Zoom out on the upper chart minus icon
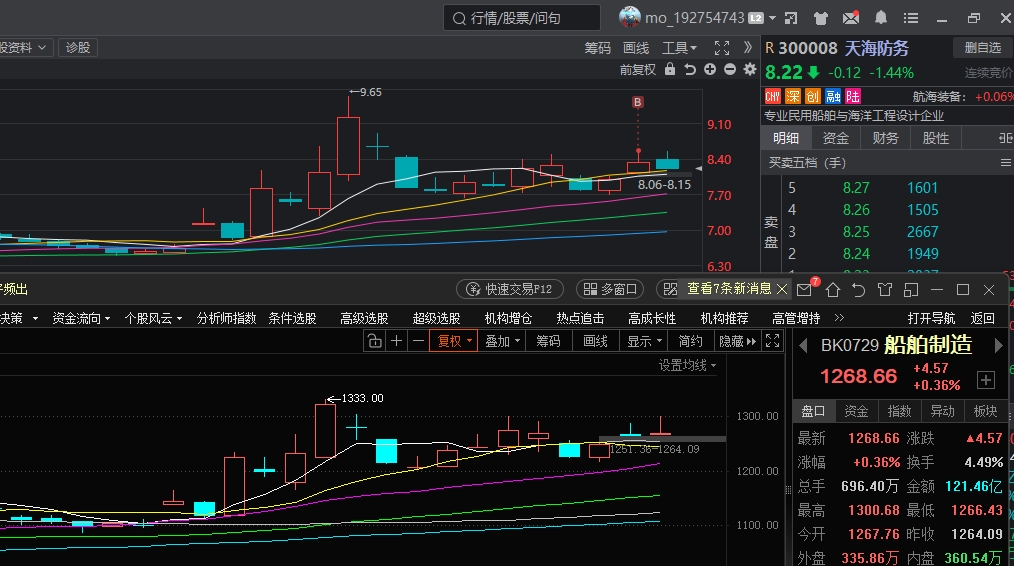 pyautogui.click(x=730, y=69)
